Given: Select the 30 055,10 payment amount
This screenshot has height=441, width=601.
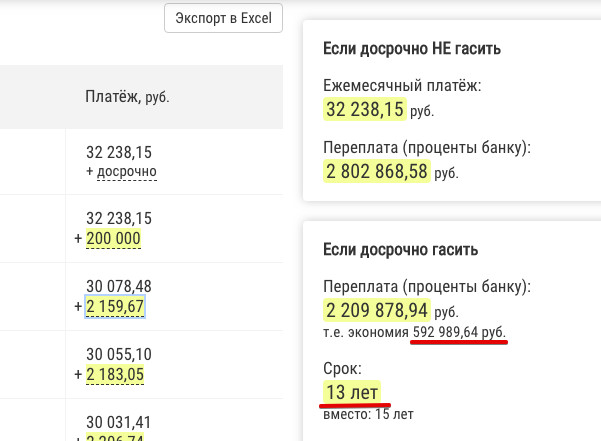Looking at the screenshot, I should (119, 355).
